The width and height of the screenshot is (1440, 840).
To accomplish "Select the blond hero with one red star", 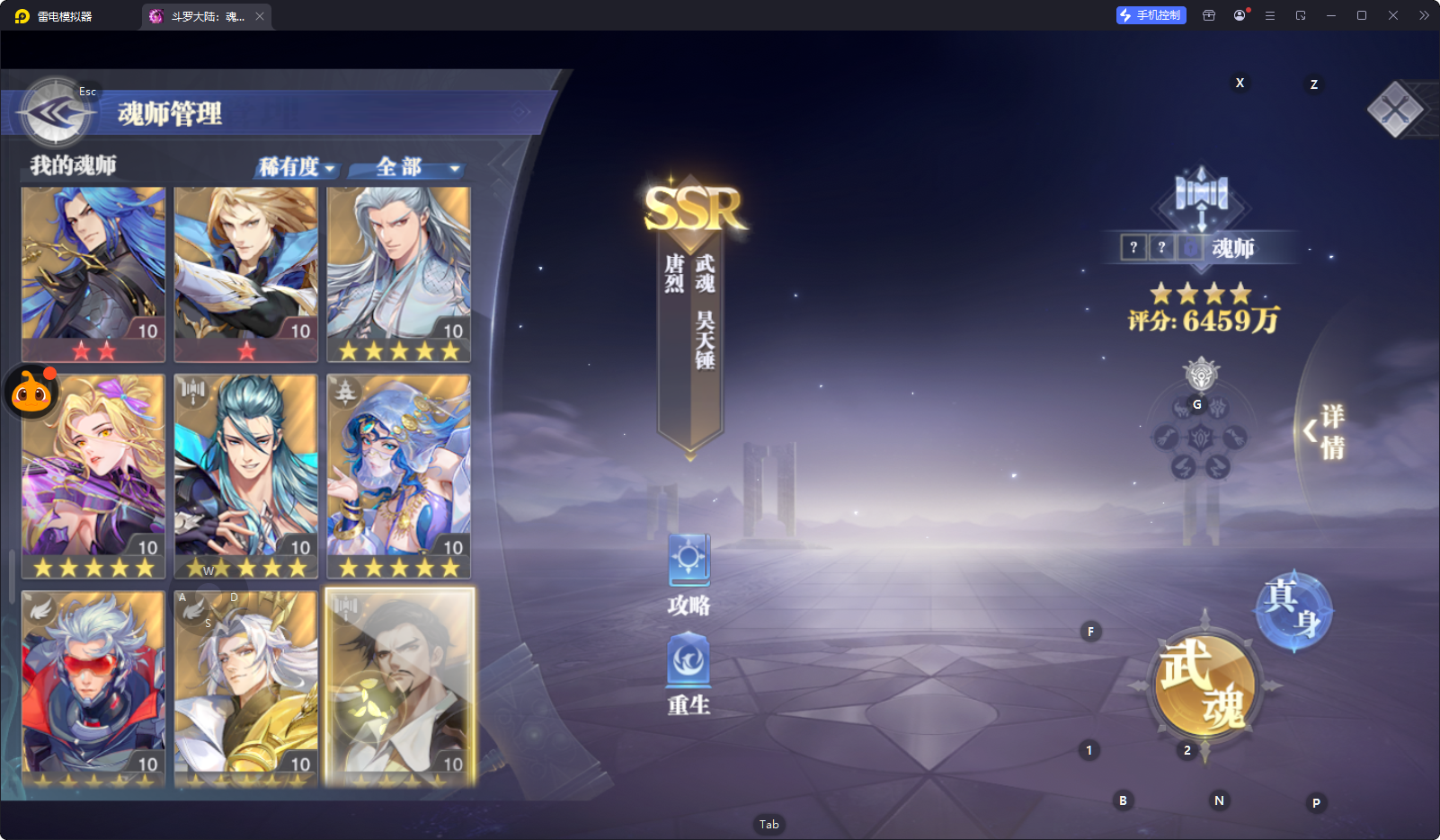I will (x=246, y=274).
